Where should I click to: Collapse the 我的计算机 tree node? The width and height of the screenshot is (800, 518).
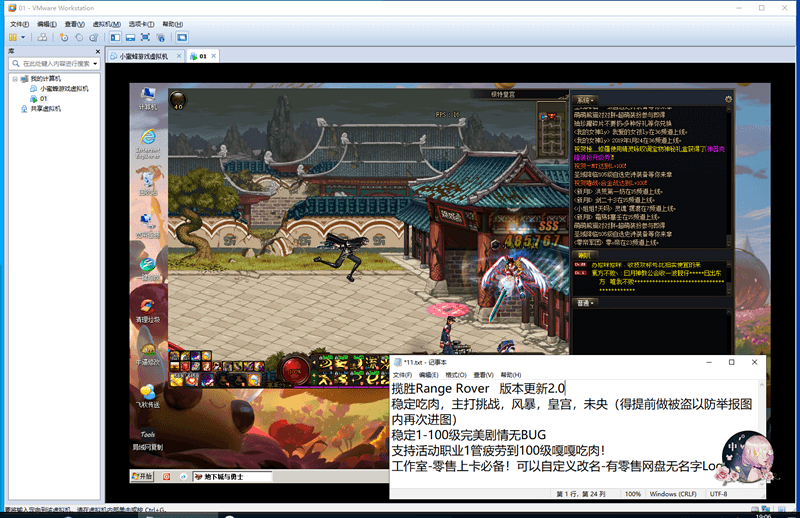[x=15, y=79]
